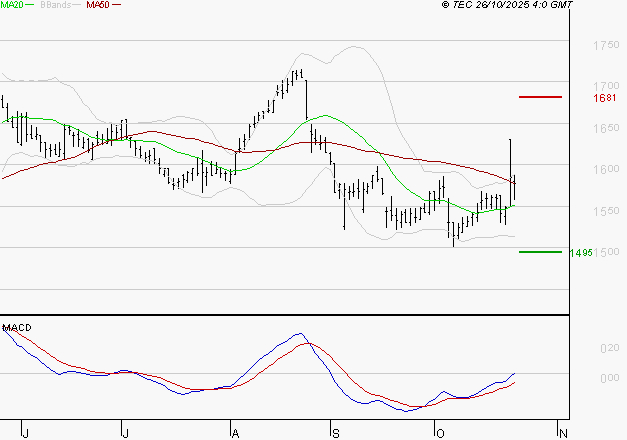Click the 1650 price axis label

point(606,128)
